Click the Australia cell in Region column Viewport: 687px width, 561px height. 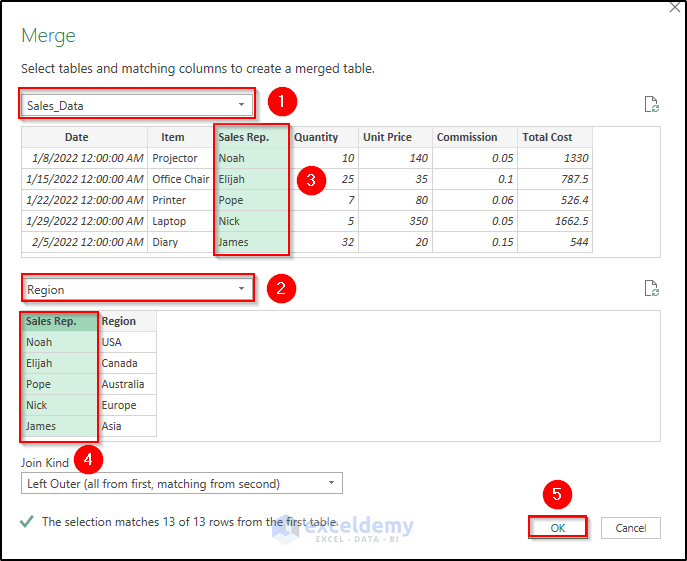tap(123, 384)
